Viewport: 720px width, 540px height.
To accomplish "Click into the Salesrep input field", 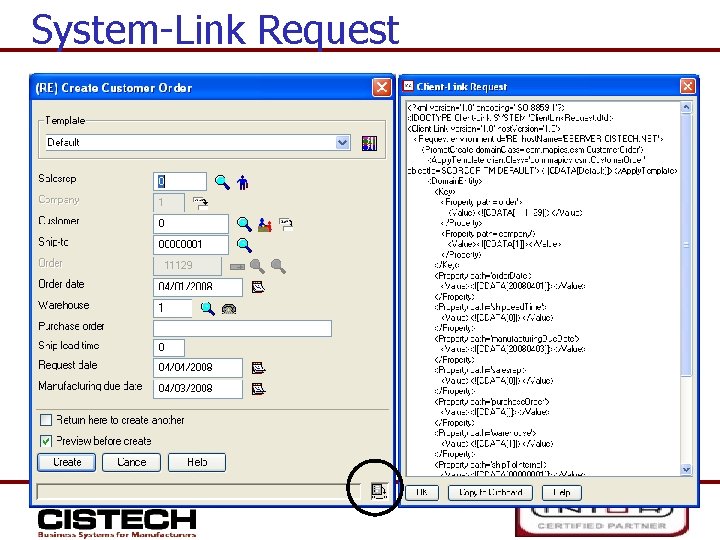I will [x=180, y=182].
